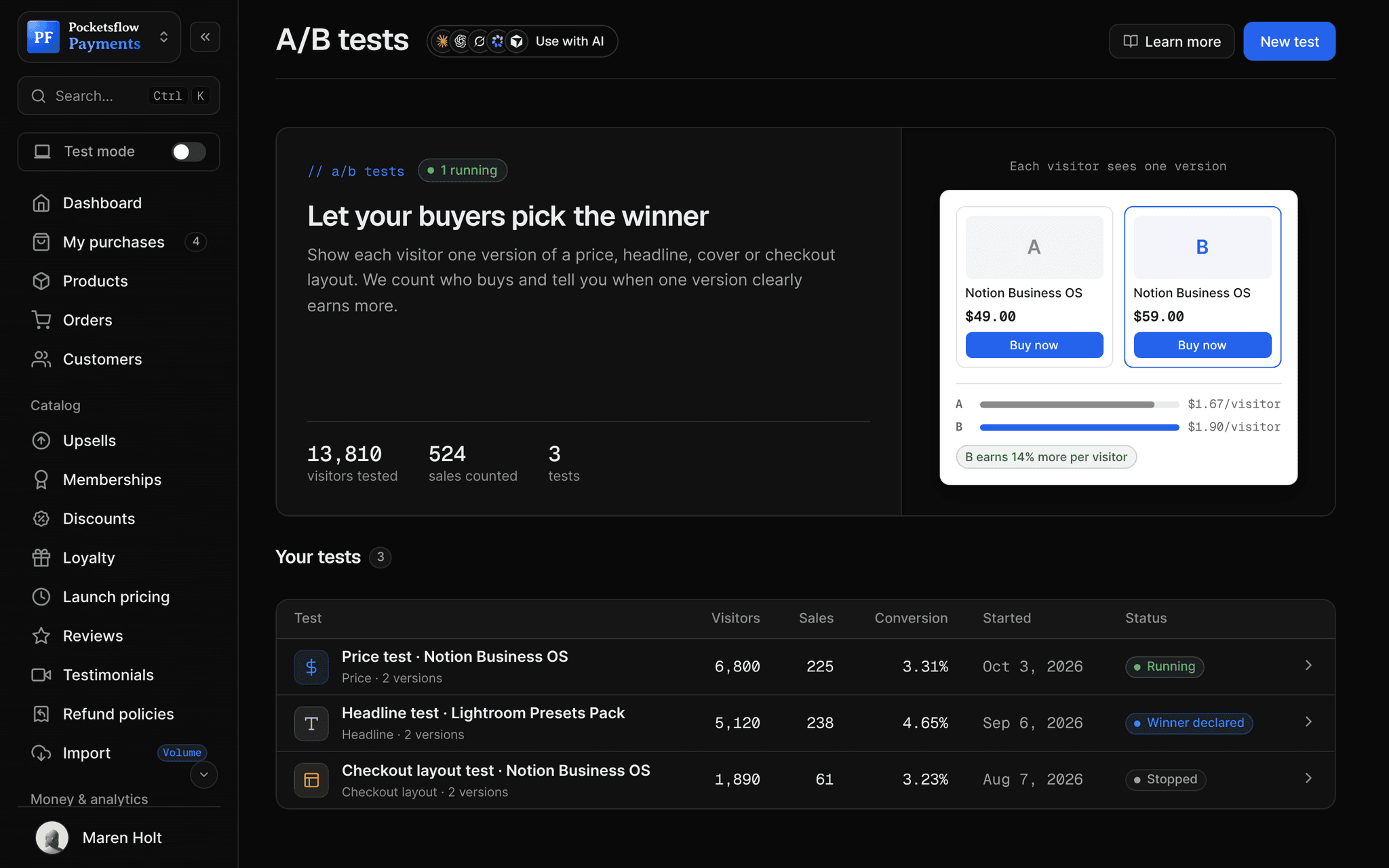Click the Use with AI button
Image resolution: width=1389 pixels, height=868 pixels.
522,41
